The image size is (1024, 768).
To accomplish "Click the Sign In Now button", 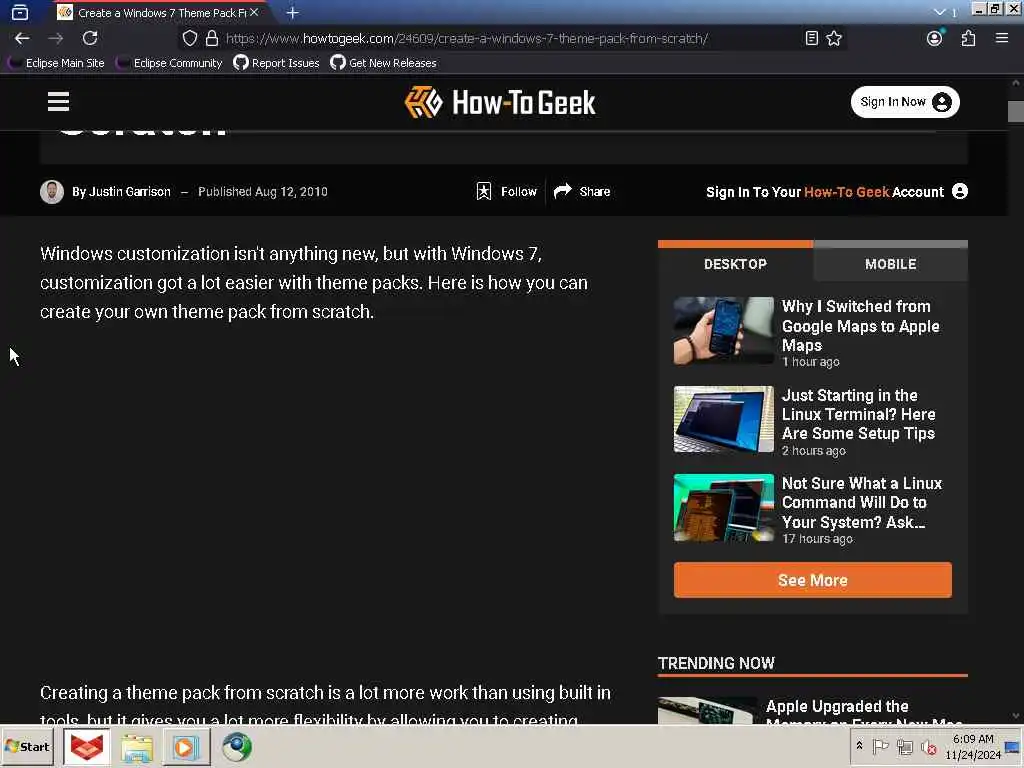I will pos(905,102).
